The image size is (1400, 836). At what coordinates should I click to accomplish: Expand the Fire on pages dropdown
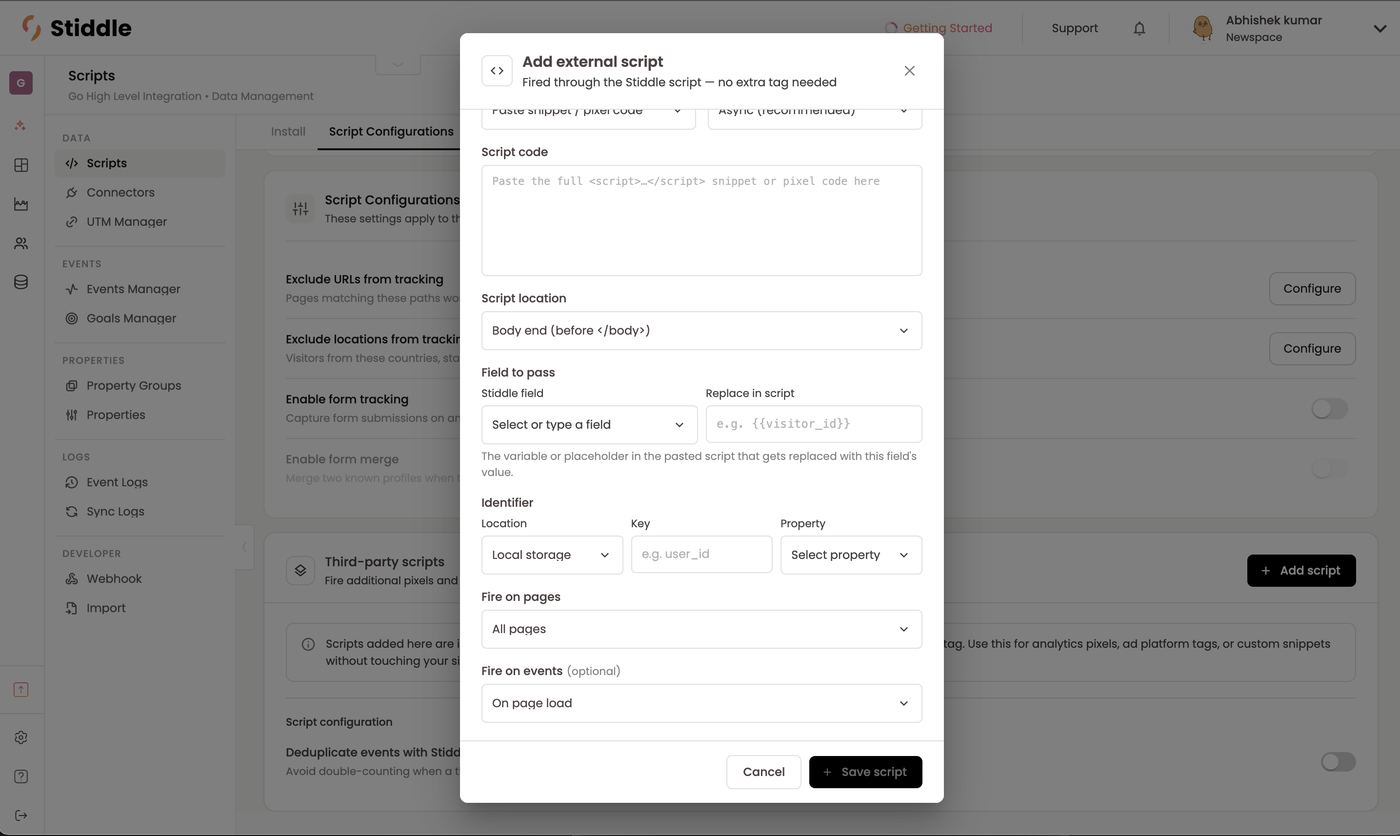[701, 629]
